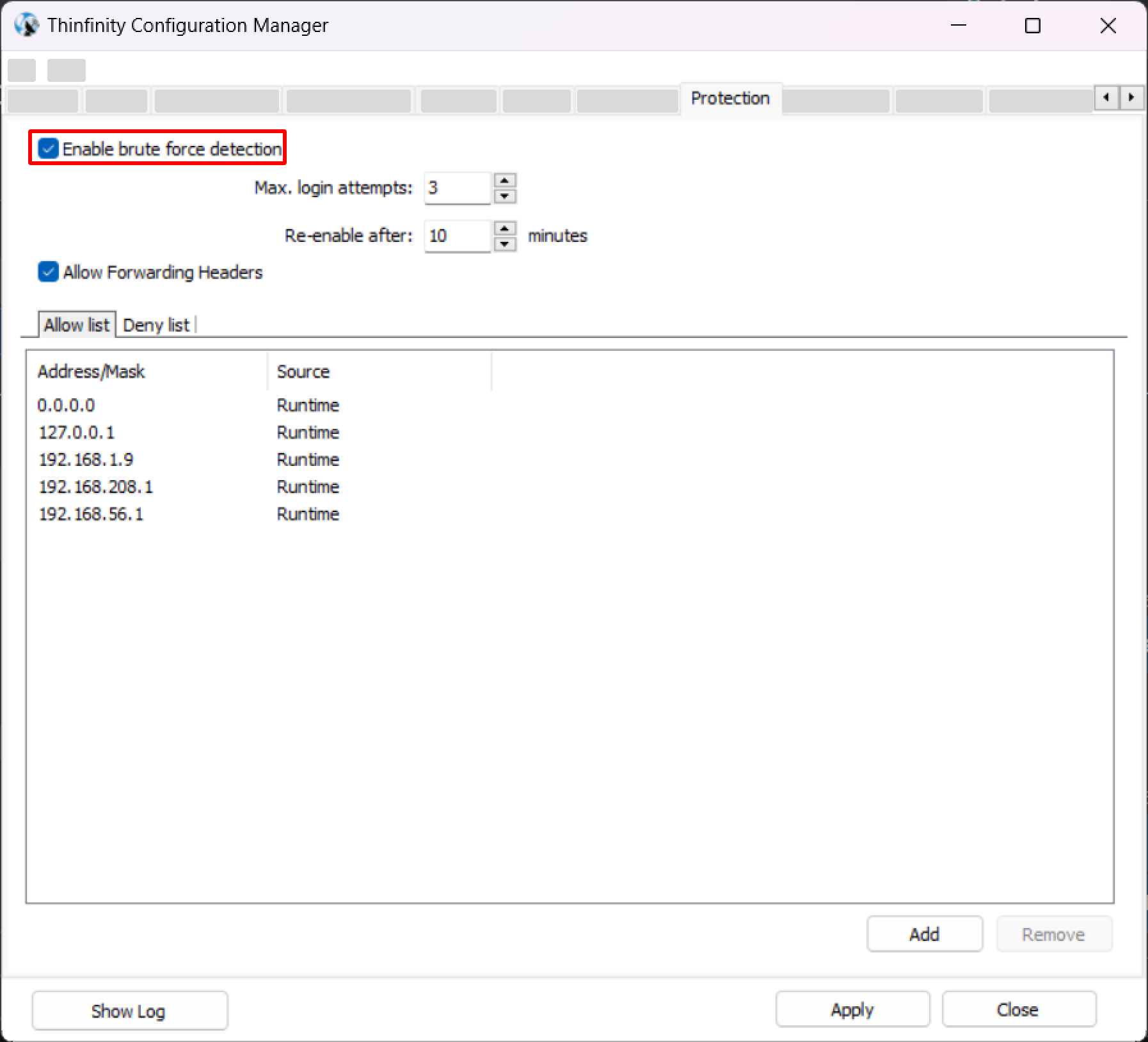Viewport: 1148px width, 1042px height.
Task: Click Runtime source of the 192.168.1.9 row
Action: pos(308,460)
